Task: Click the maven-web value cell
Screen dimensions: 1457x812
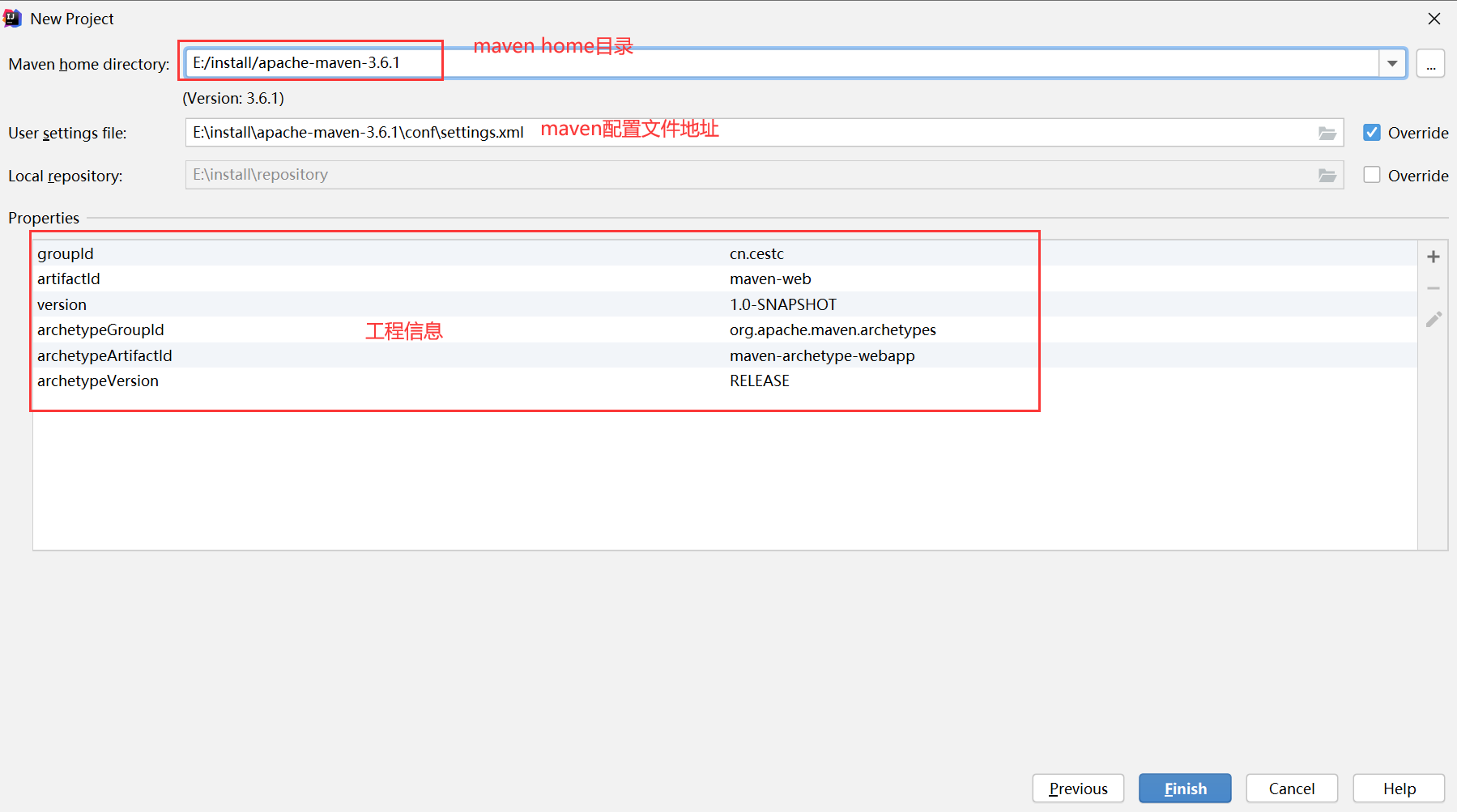Action: pos(770,278)
